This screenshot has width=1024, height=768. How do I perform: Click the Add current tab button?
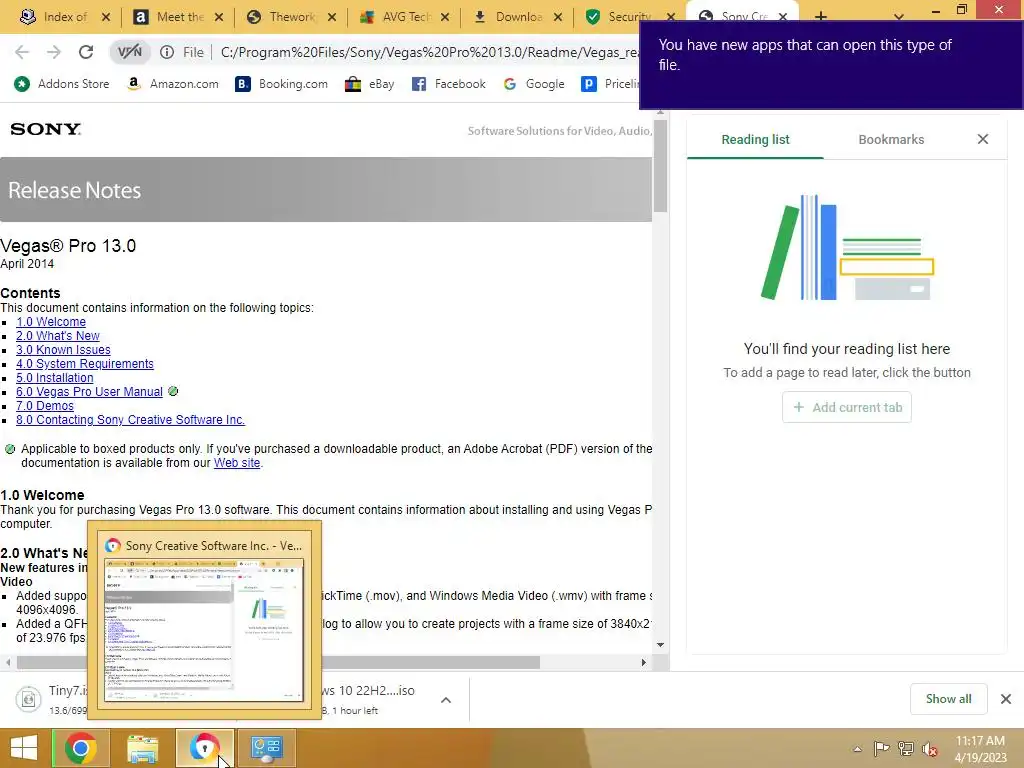click(x=846, y=408)
